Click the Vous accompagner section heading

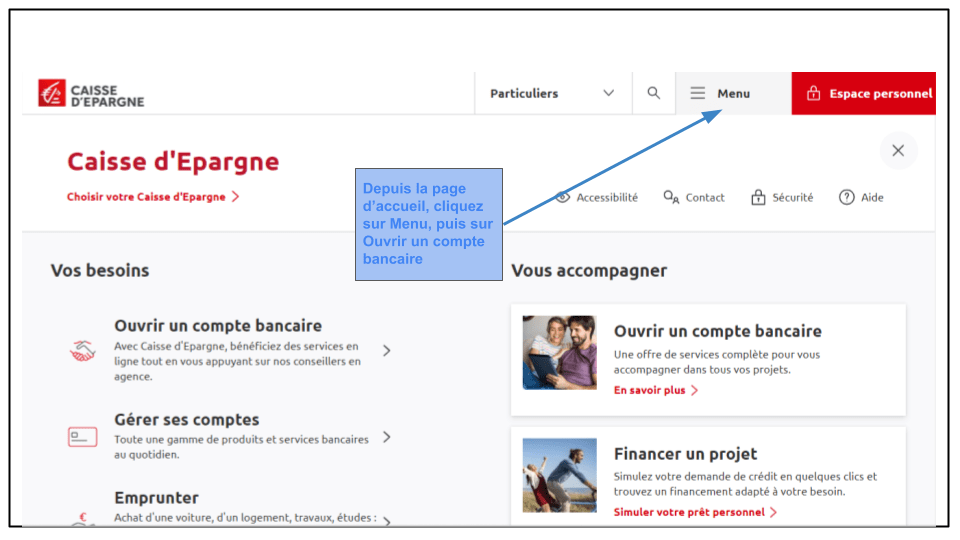[x=589, y=271]
